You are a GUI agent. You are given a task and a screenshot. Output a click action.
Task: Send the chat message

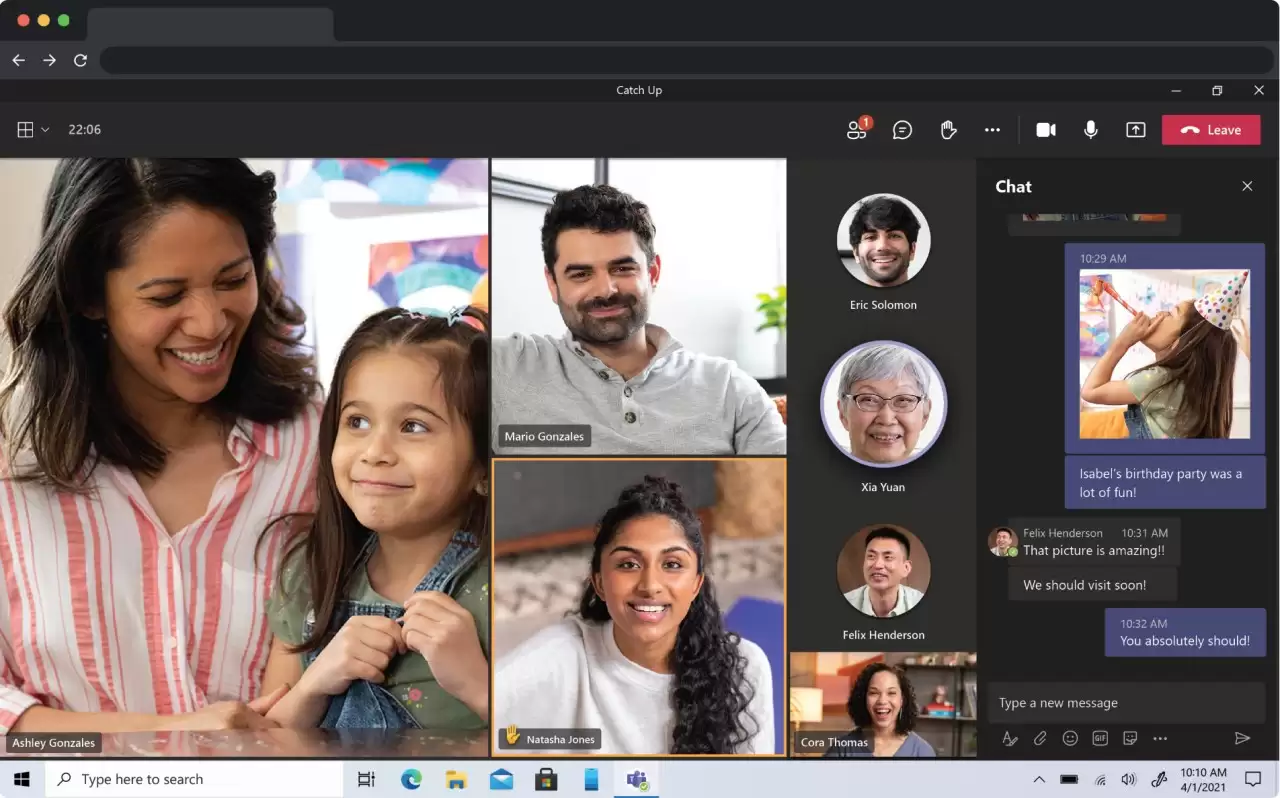1243,738
